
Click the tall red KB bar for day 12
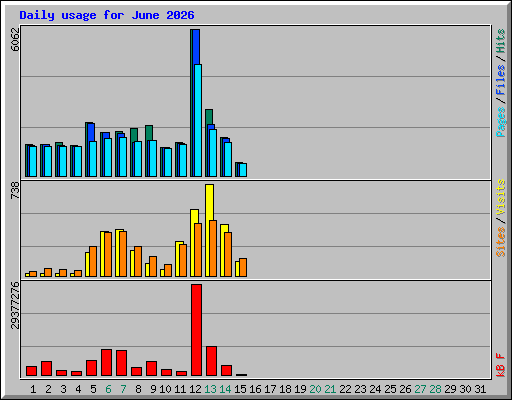197,330
